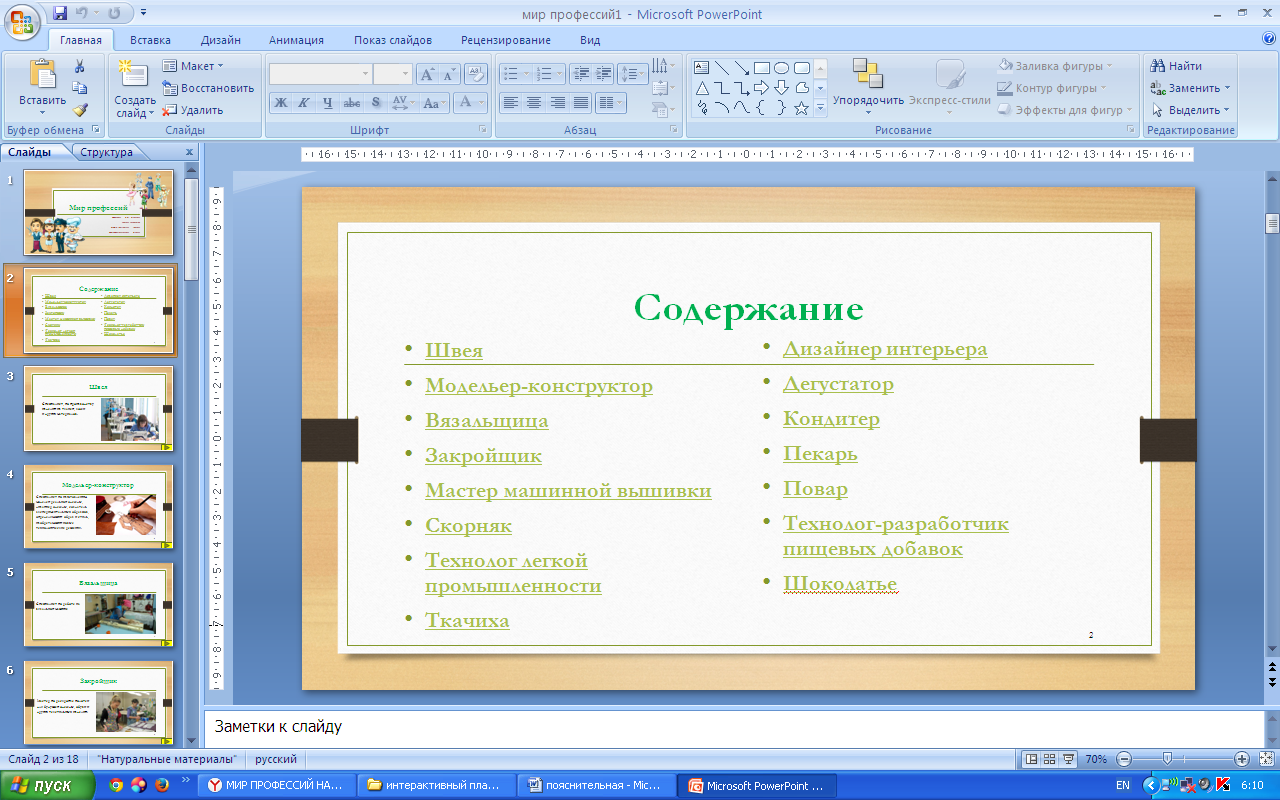Viewport: 1280px width, 800px height.
Task: Click the Copy icon in clipboard group
Action: [x=80, y=88]
